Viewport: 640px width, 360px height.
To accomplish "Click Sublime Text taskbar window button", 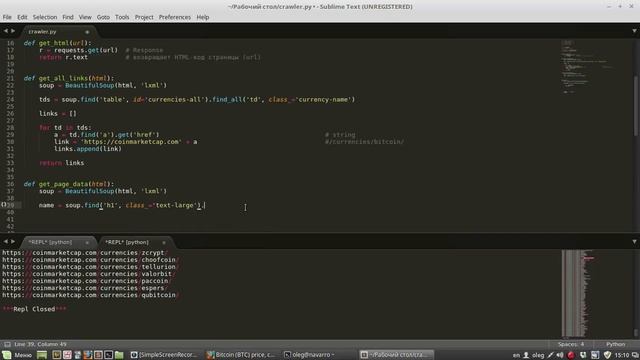I will pos(396,355).
